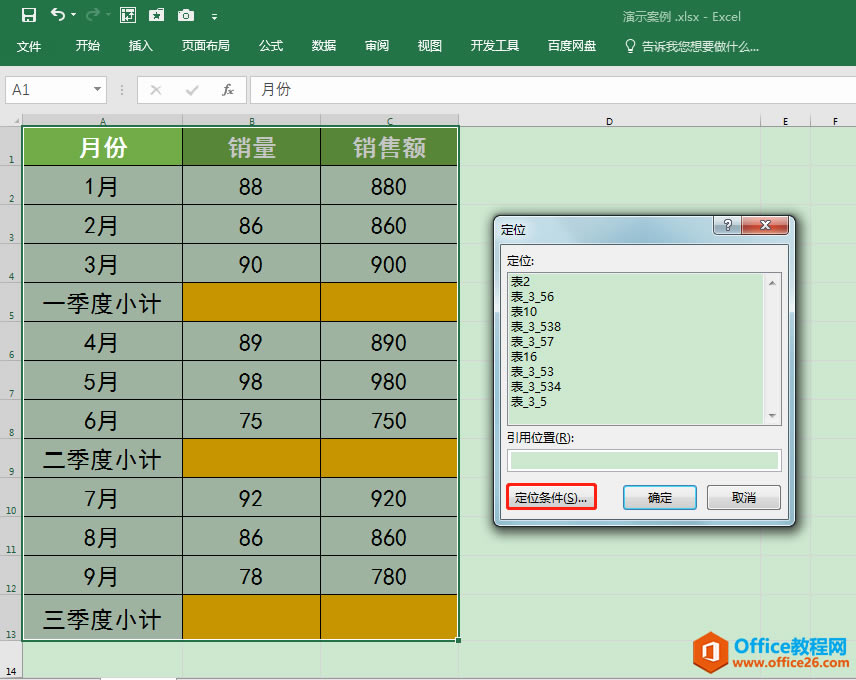The width and height of the screenshot is (856, 680).
Task: Click empty orange cell in 一季度小计 销量
Action: [x=251, y=302]
